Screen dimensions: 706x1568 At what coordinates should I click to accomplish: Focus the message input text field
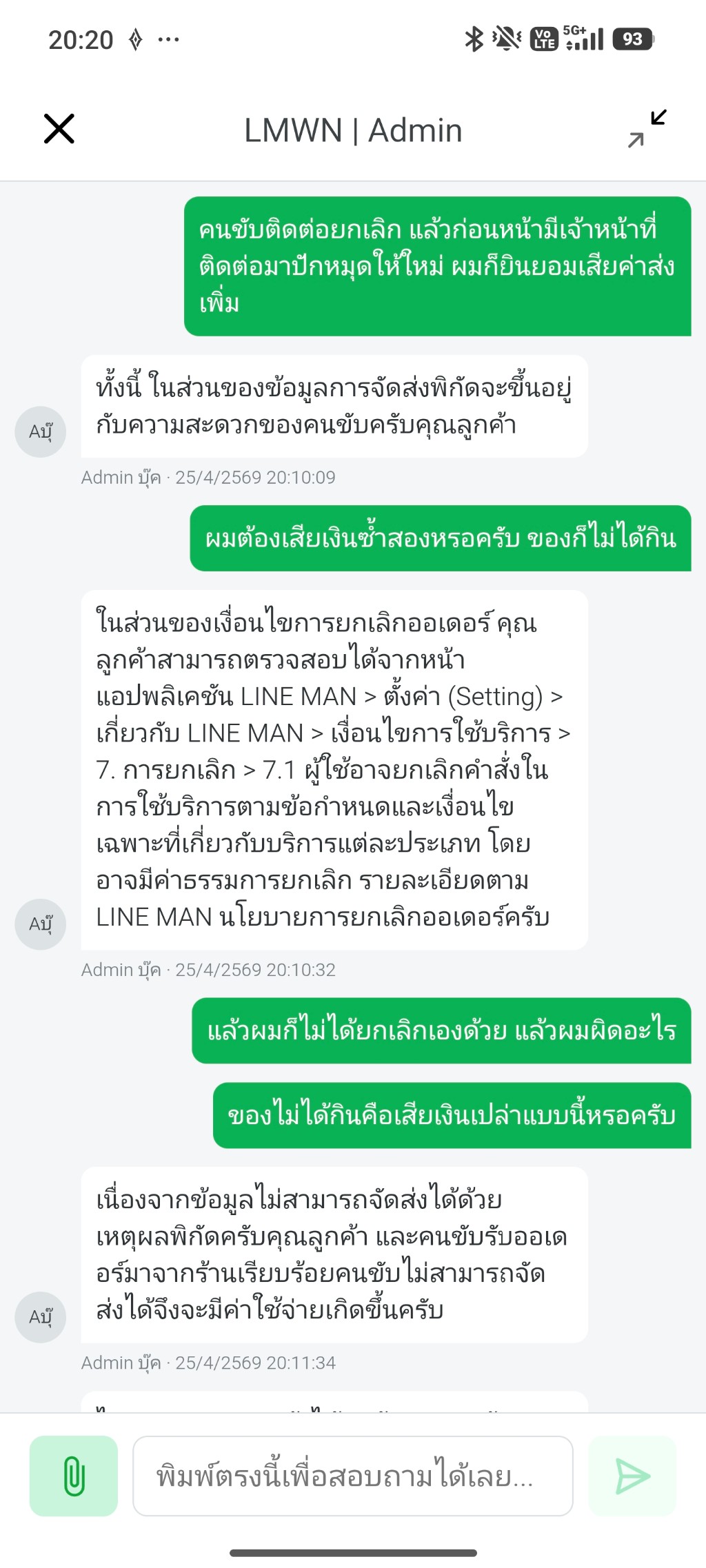352,1476
